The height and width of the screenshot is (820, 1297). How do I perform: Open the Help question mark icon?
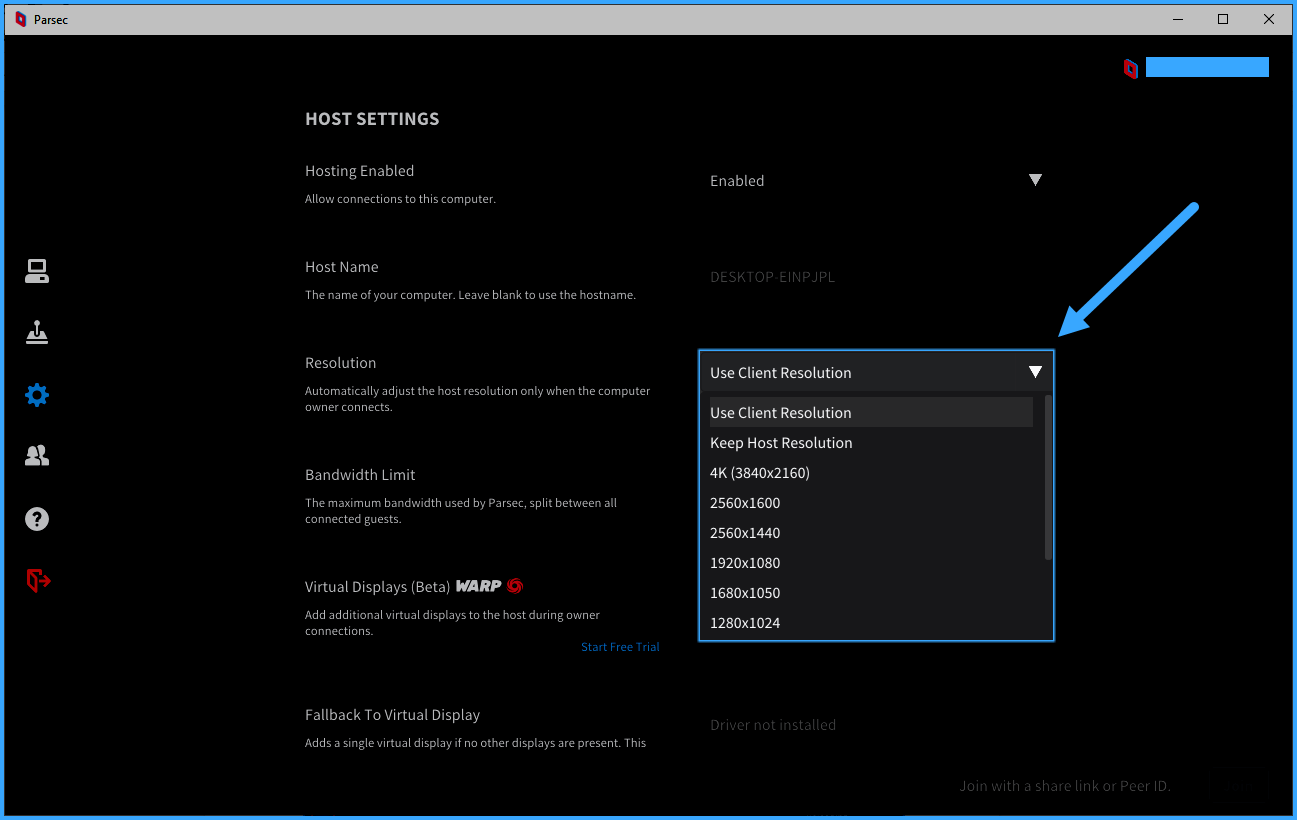(37, 519)
